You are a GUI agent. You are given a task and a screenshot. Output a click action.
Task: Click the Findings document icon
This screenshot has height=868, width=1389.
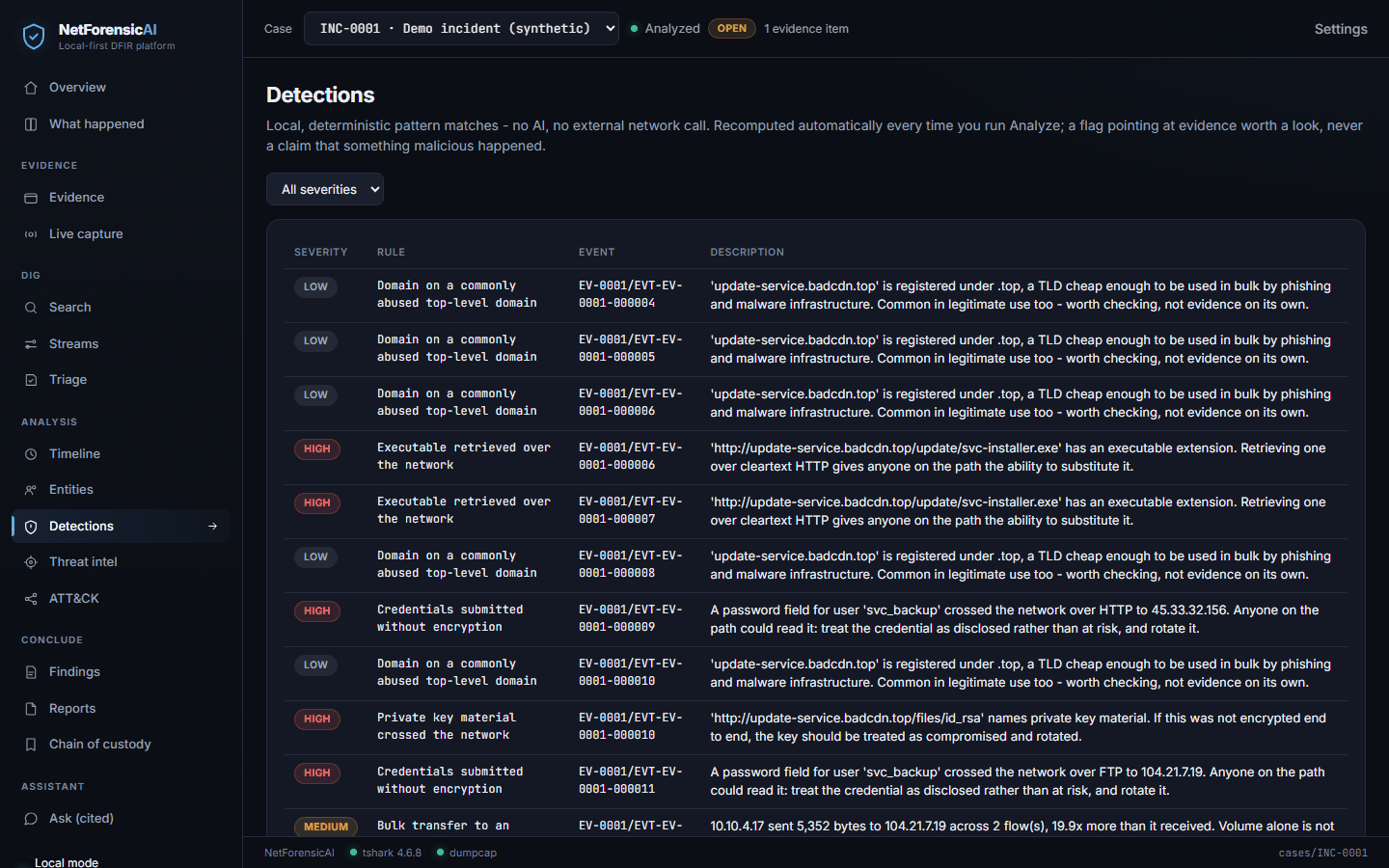tap(31, 672)
